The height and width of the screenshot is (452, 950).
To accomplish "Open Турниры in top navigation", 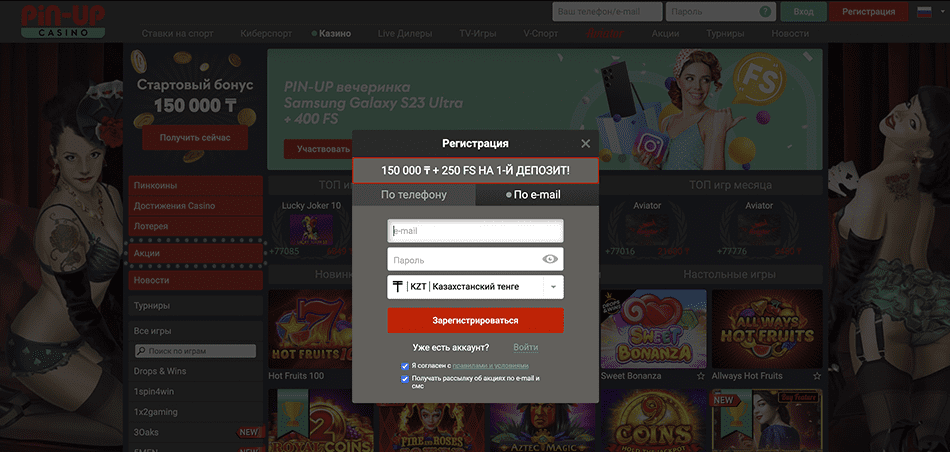I will (725, 34).
